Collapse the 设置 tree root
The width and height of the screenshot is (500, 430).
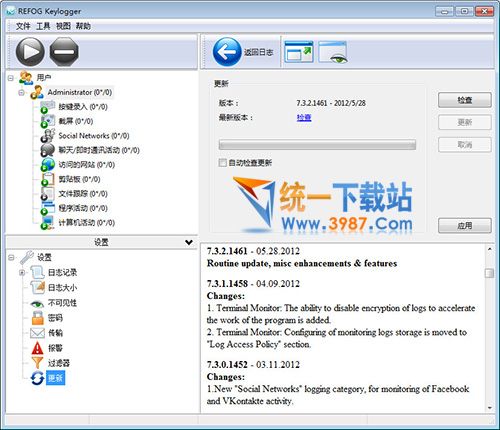tap(11, 257)
